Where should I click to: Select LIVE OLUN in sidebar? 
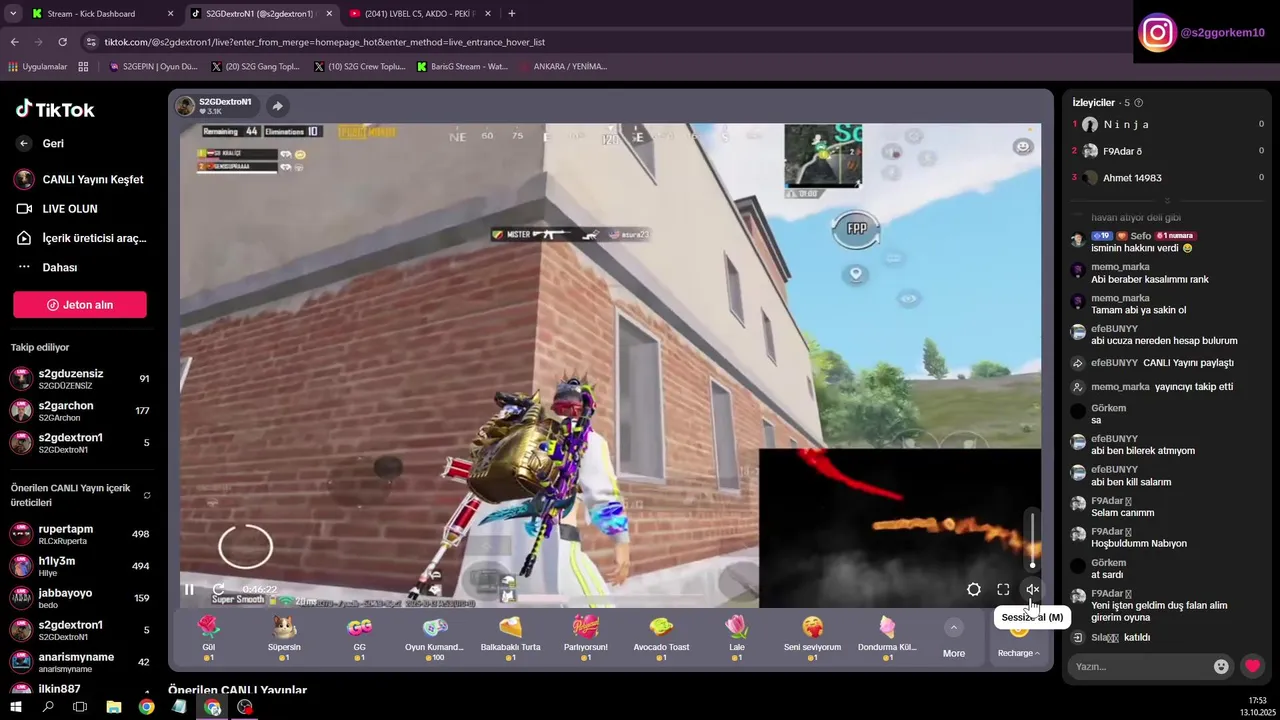(x=58, y=209)
